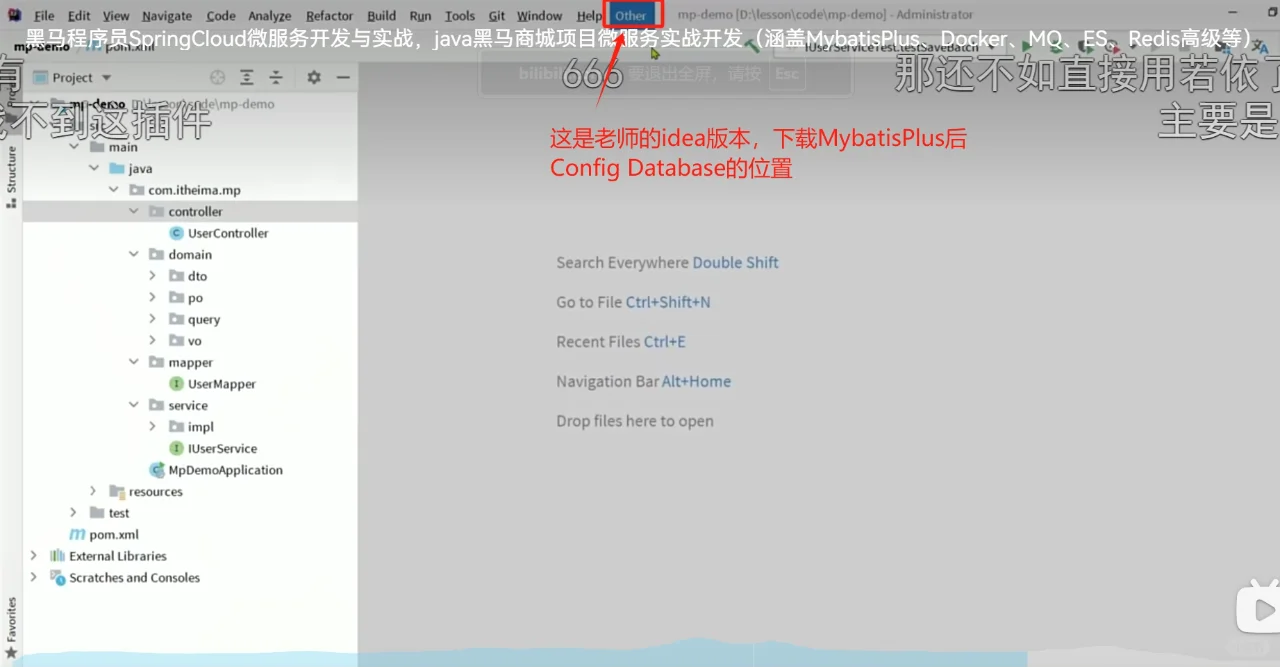Image resolution: width=1280 pixels, height=667 pixels.
Task: Open the Tools menu
Action: point(459,15)
